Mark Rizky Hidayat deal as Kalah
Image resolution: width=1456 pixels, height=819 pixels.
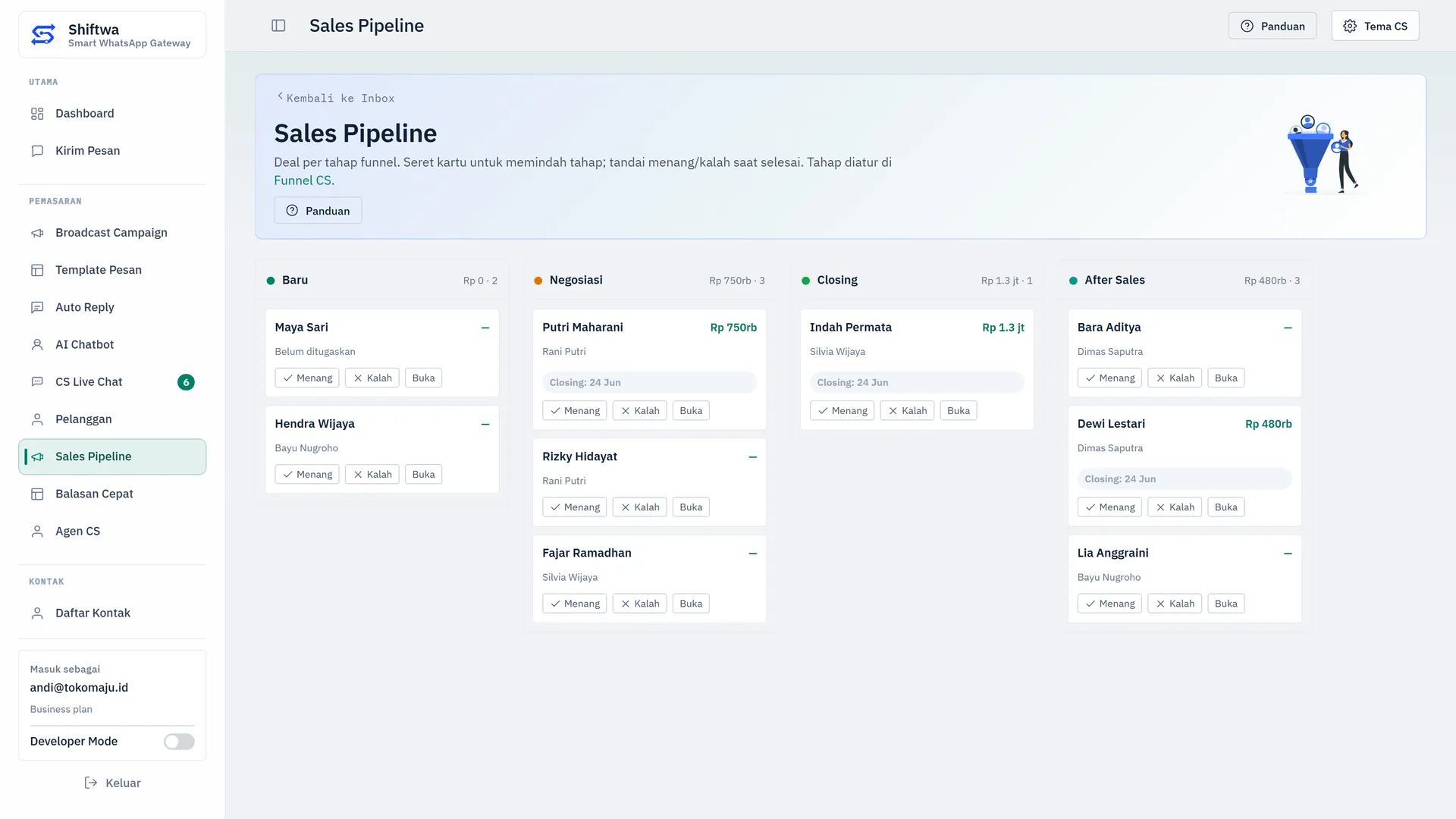640,507
